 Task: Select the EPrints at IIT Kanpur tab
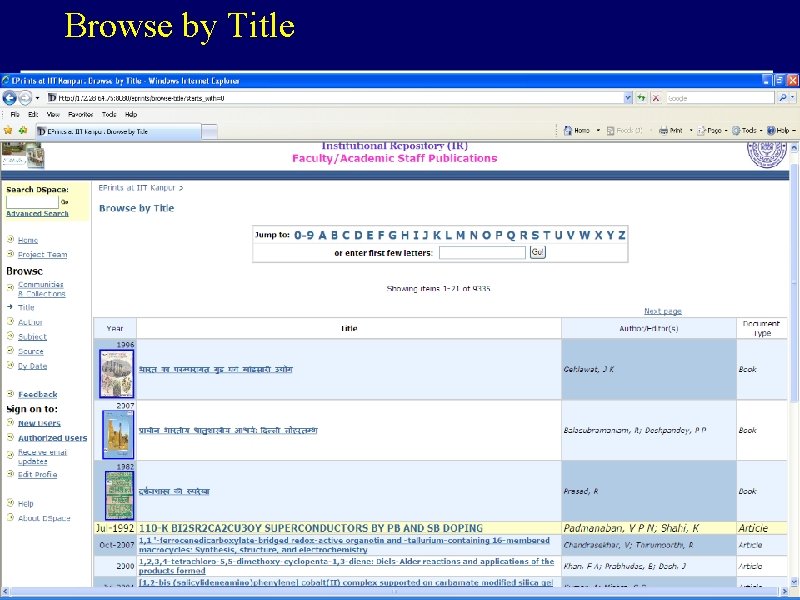[118, 132]
